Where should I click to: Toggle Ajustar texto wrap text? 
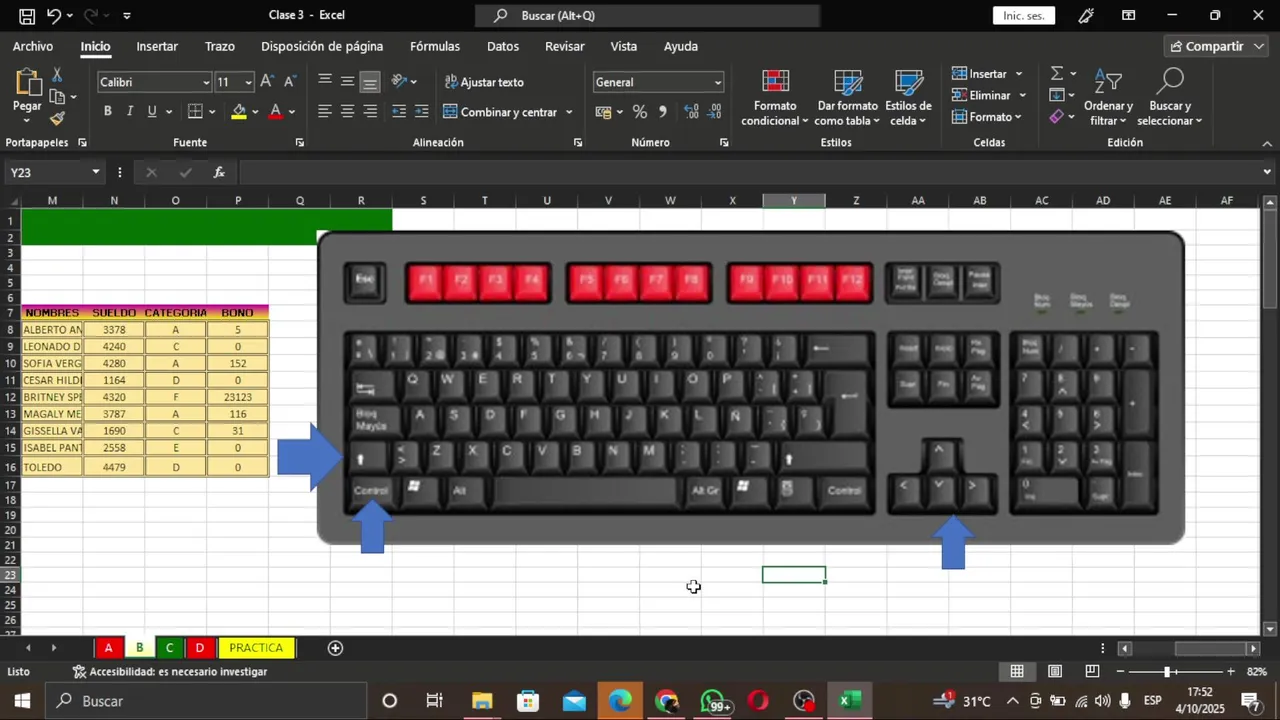click(x=485, y=82)
